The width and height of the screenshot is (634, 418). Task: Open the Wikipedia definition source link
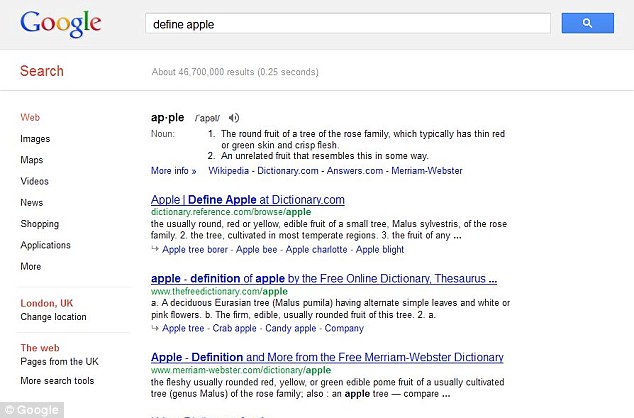coord(228,171)
